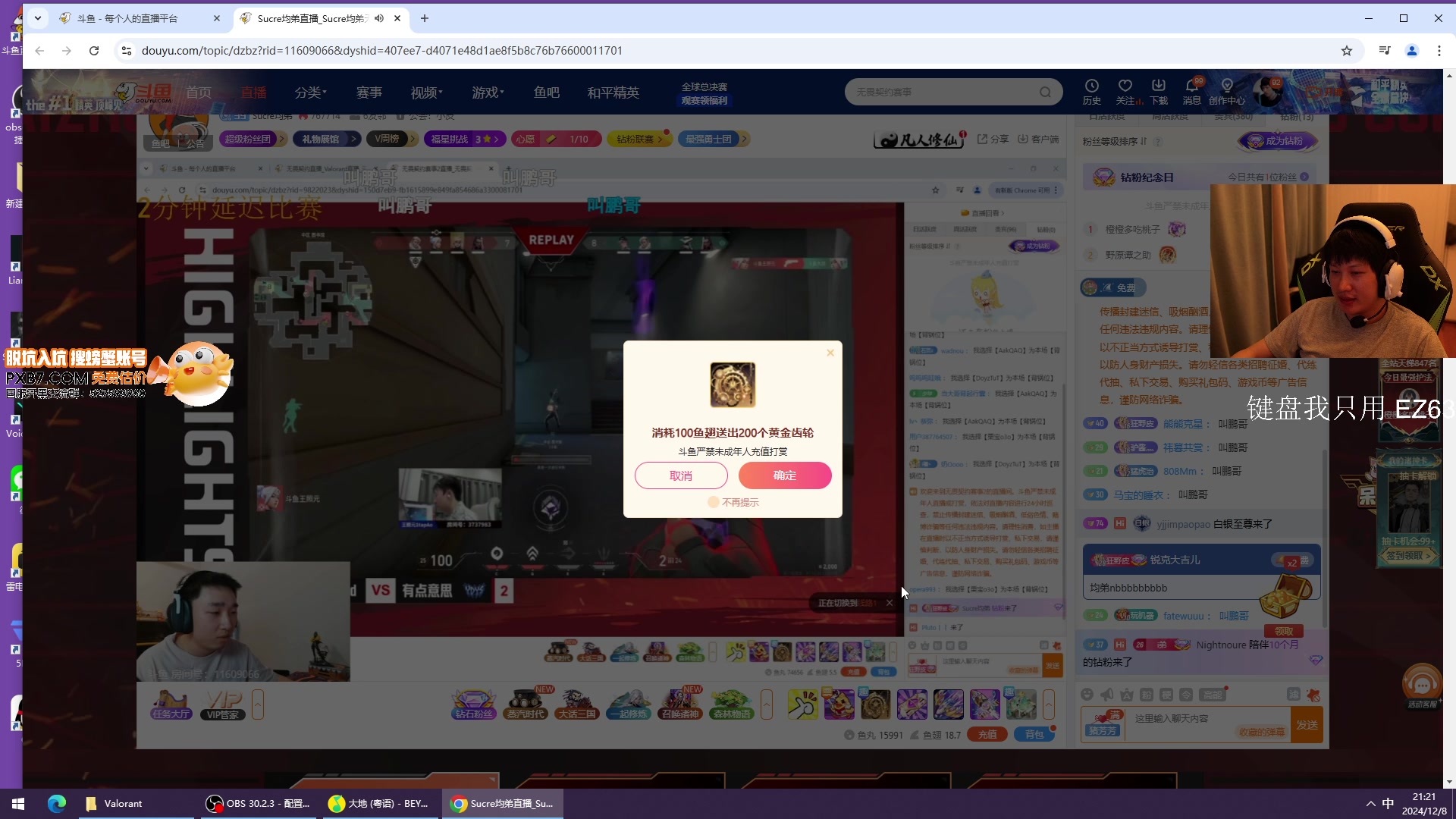Open the 任务大厅 task hall icon
This screenshot has height=819, width=1456.
[x=171, y=704]
